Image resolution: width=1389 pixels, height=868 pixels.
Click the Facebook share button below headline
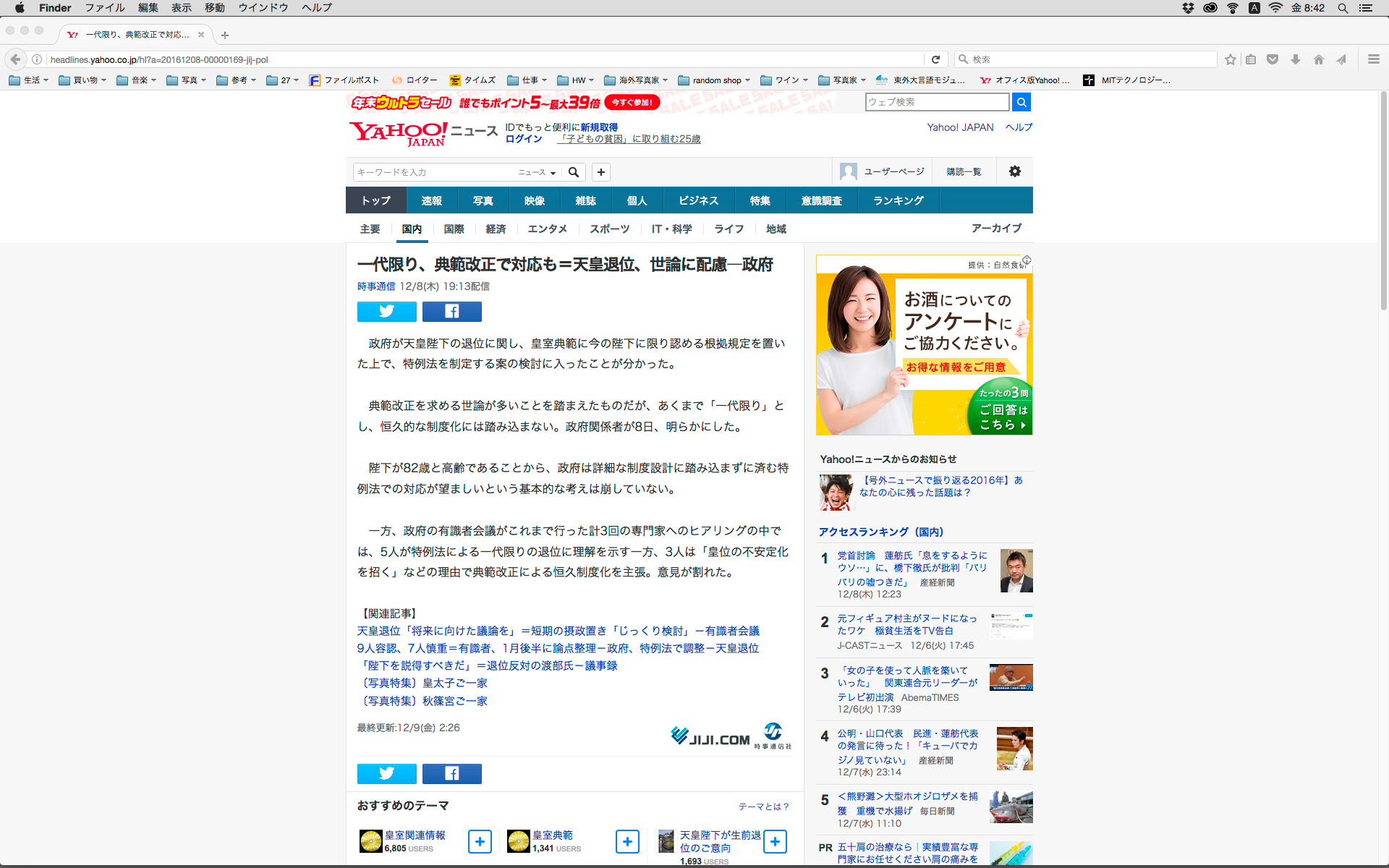(451, 312)
